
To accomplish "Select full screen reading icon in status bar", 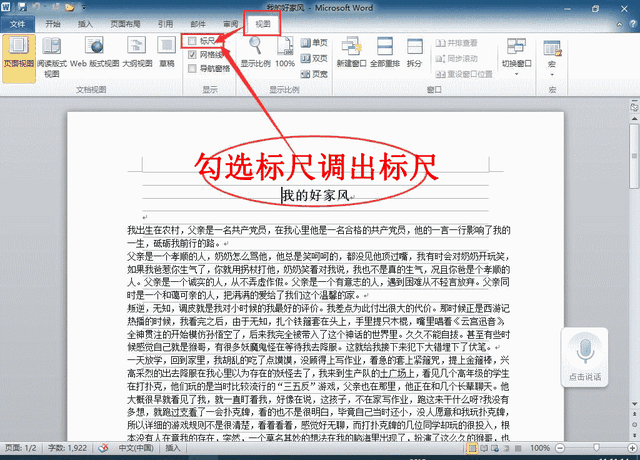I will coord(484,448).
